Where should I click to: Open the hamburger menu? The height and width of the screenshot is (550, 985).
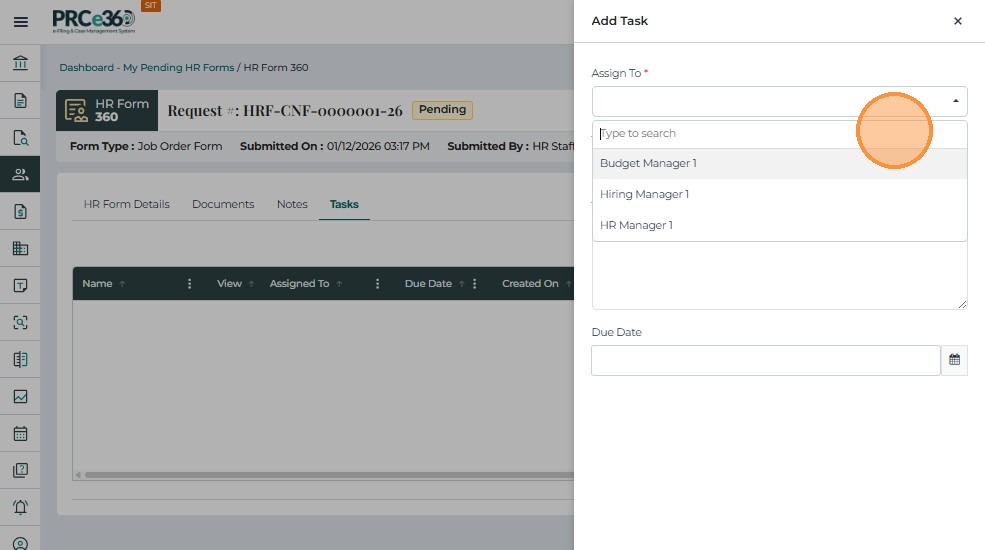point(21,22)
